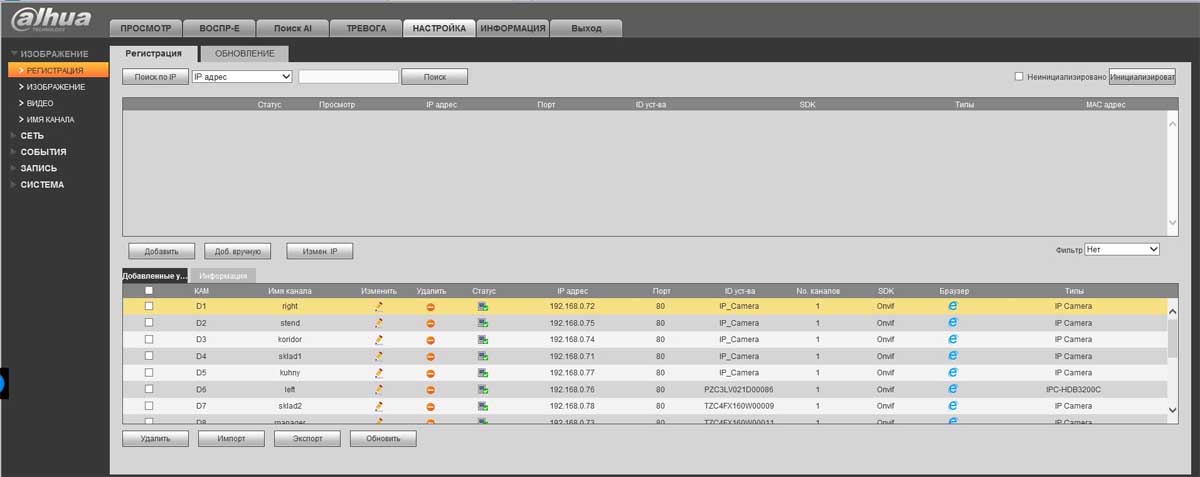Viewport: 1200px width, 477px height.
Task: Switch to the ОБНОВЛЕНИЕ sub-tab
Action: [244, 54]
